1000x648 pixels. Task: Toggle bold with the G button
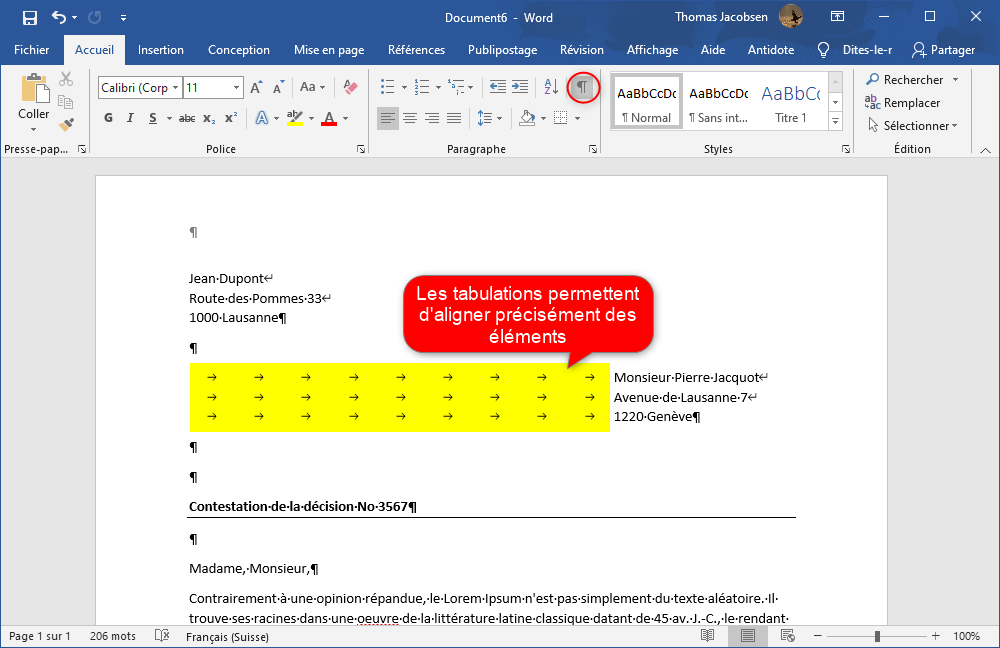(108, 118)
